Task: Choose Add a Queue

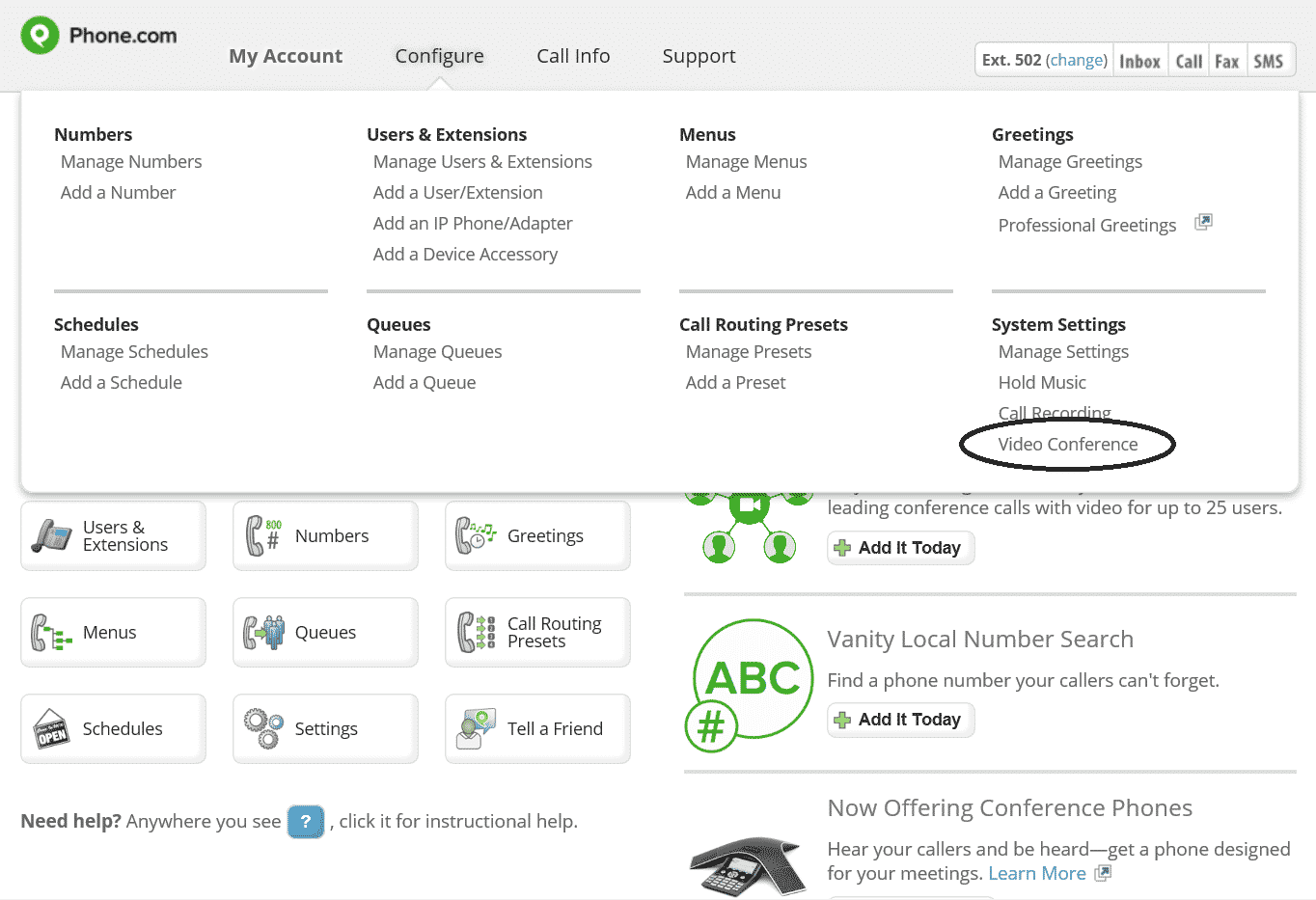Action: click(x=425, y=383)
